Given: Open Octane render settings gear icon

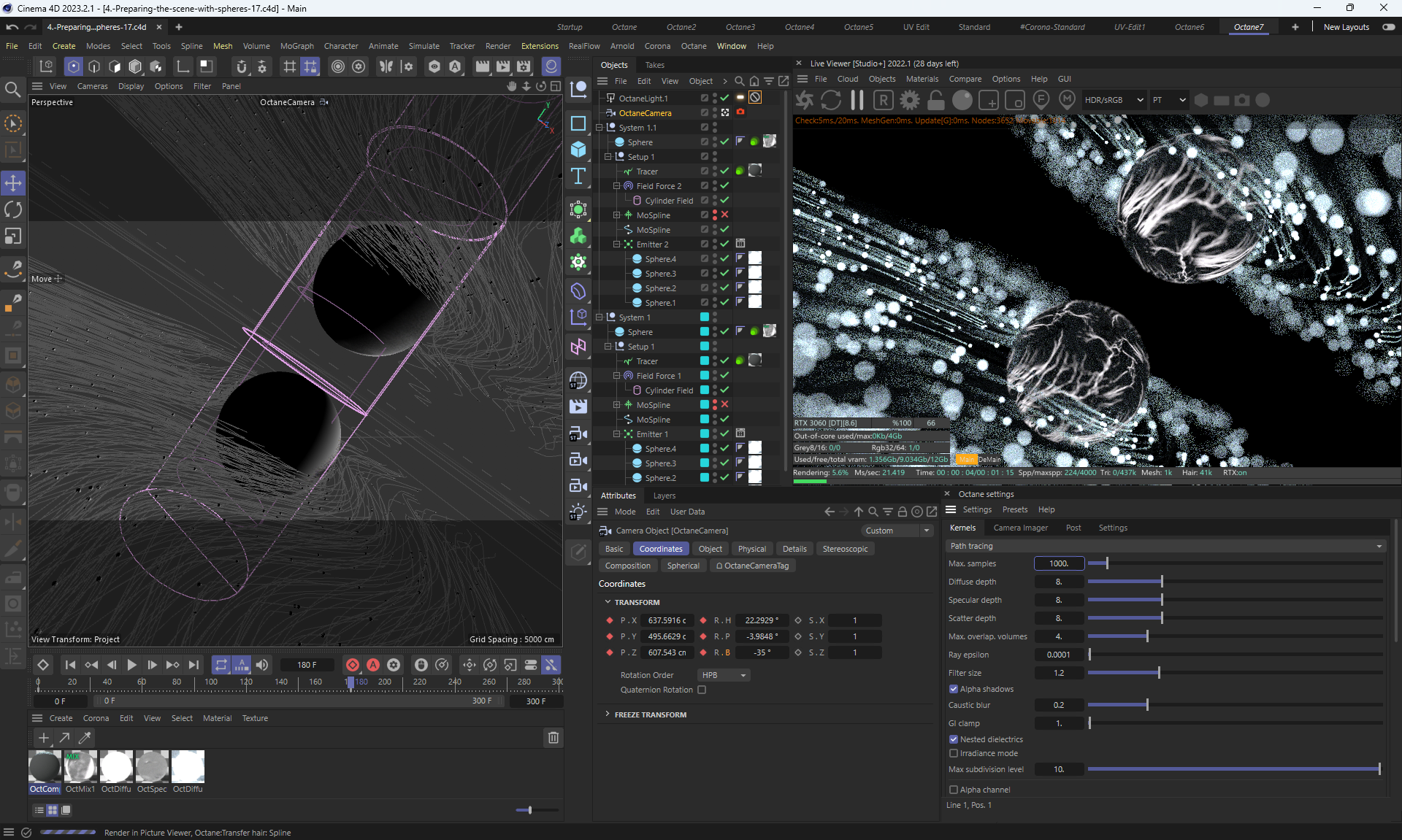Looking at the screenshot, I should tap(910, 100).
